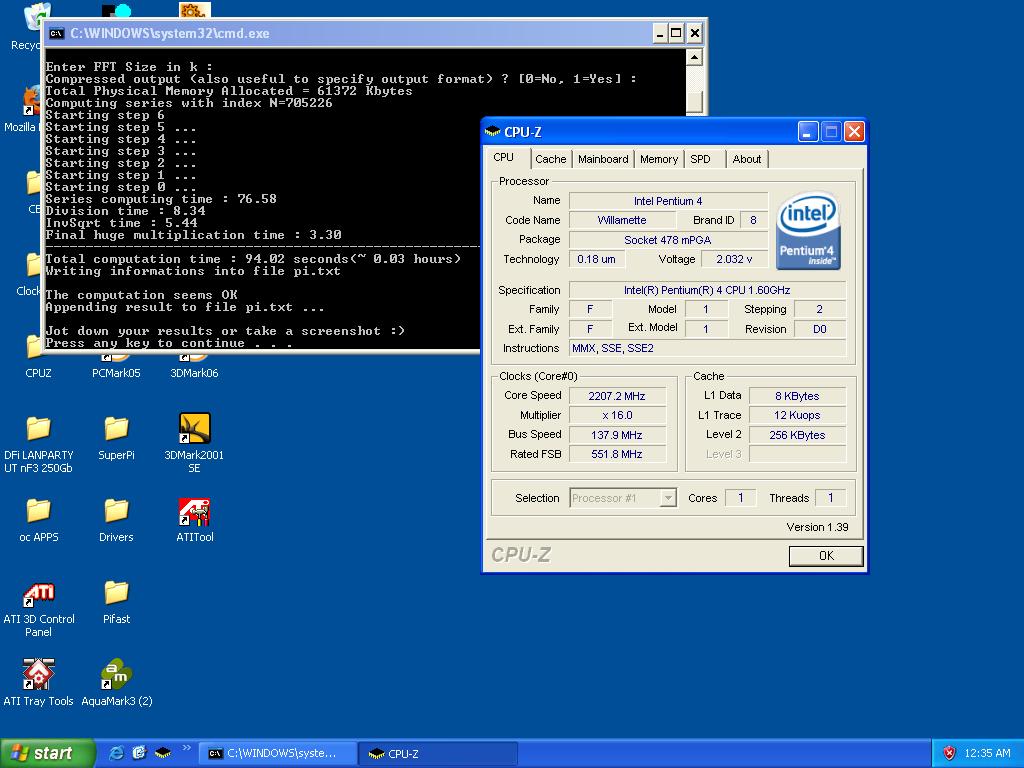1024x768 pixels.
Task: Click the Code Name Willamette field
Action: [622, 220]
